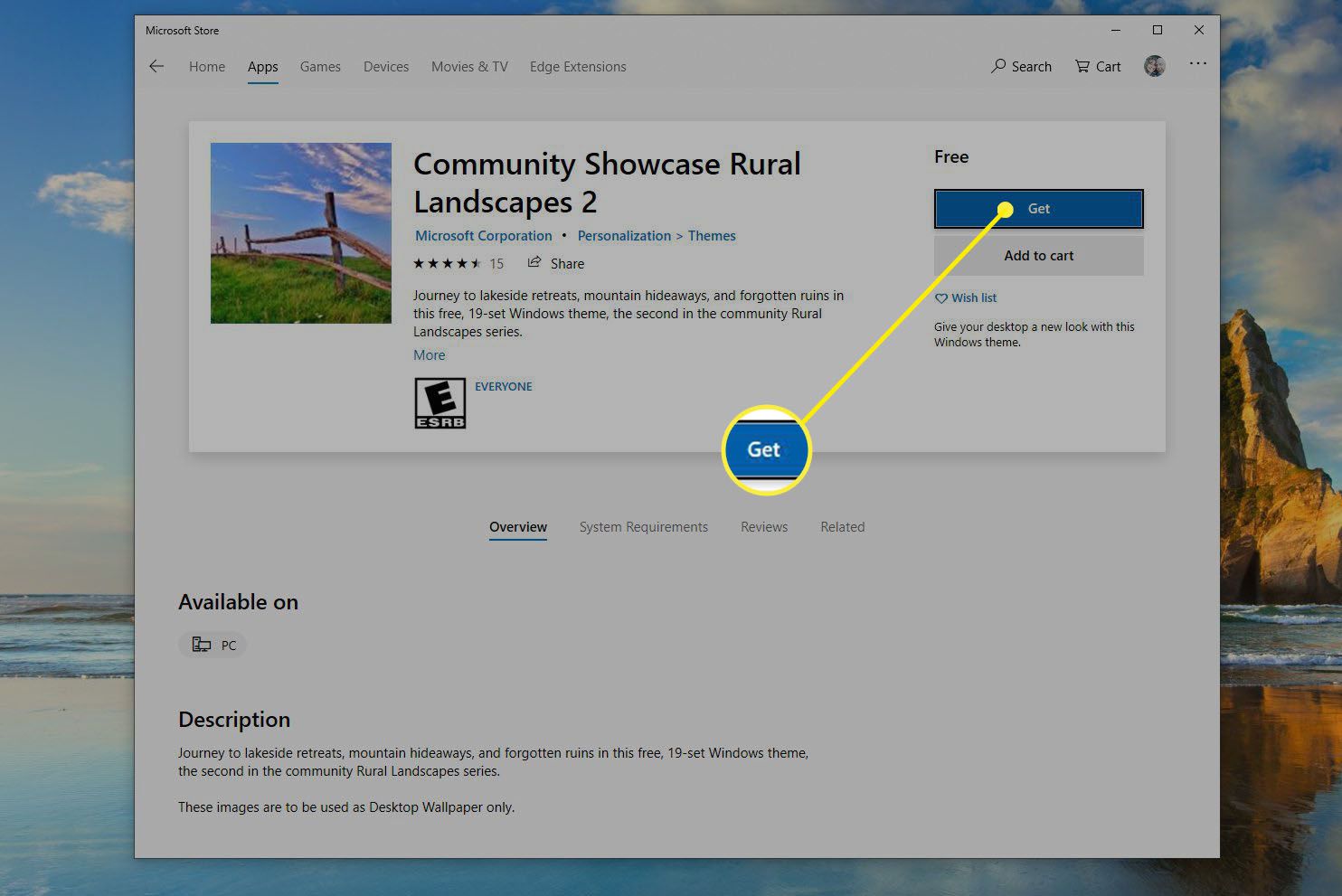This screenshot has height=896, width=1342.
Task: Click the Community Showcase Rural Landscapes 2 title
Action: pyautogui.click(x=607, y=183)
